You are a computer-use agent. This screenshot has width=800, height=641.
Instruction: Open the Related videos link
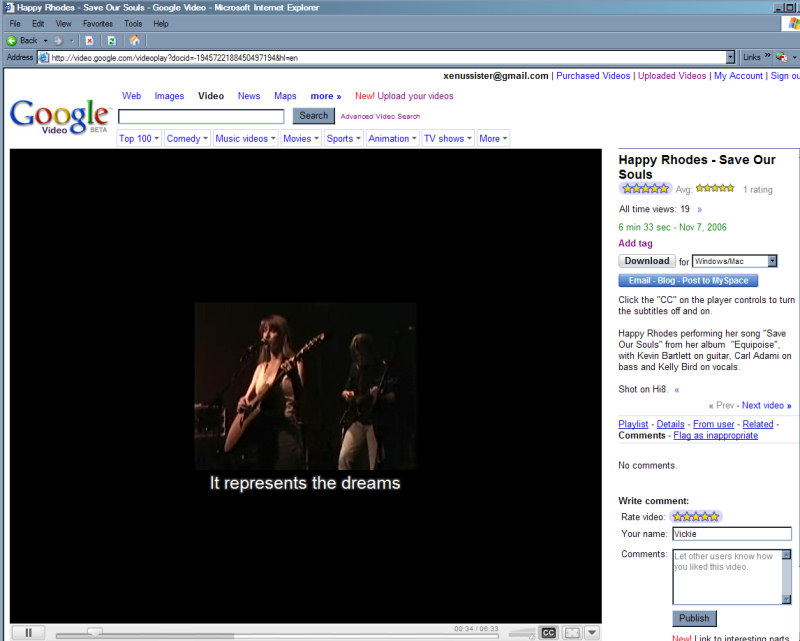pyautogui.click(x=758, y=424)
